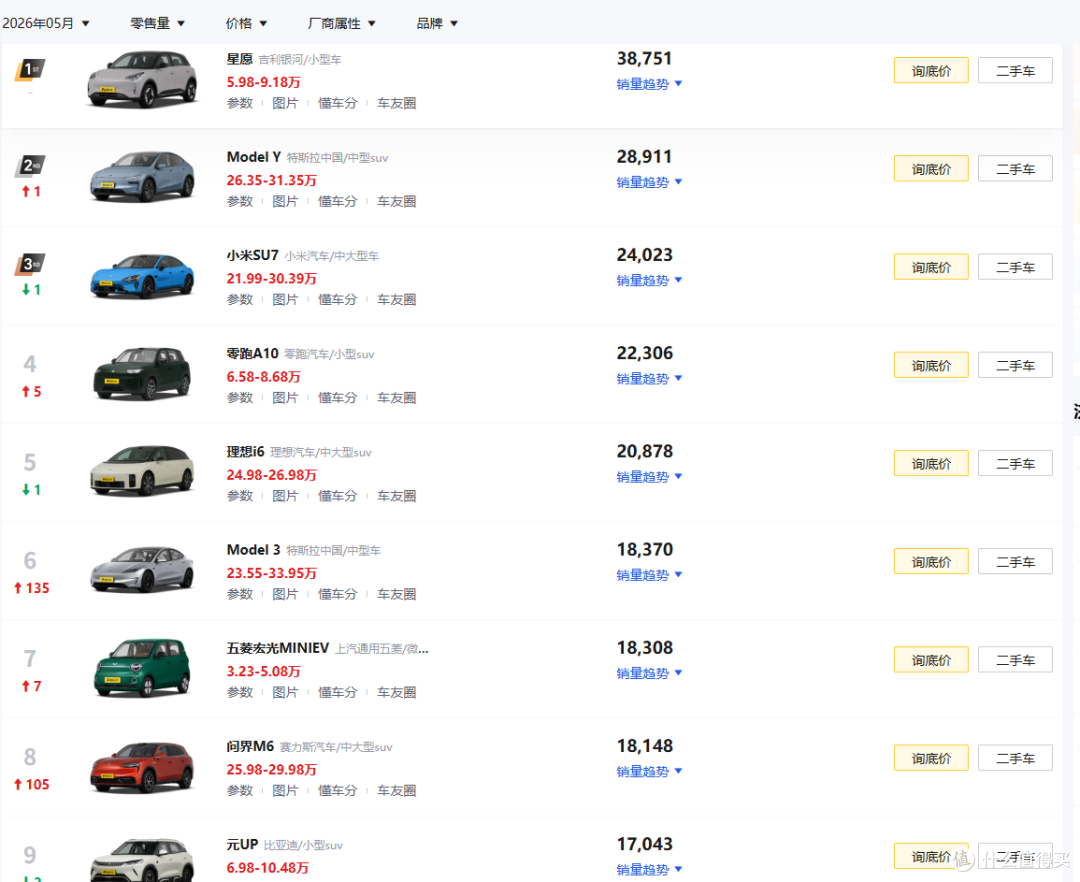The image size is (1080, 882).
Task: Click 二手车 for Model Y
Action: click(x=1015, y=169)
